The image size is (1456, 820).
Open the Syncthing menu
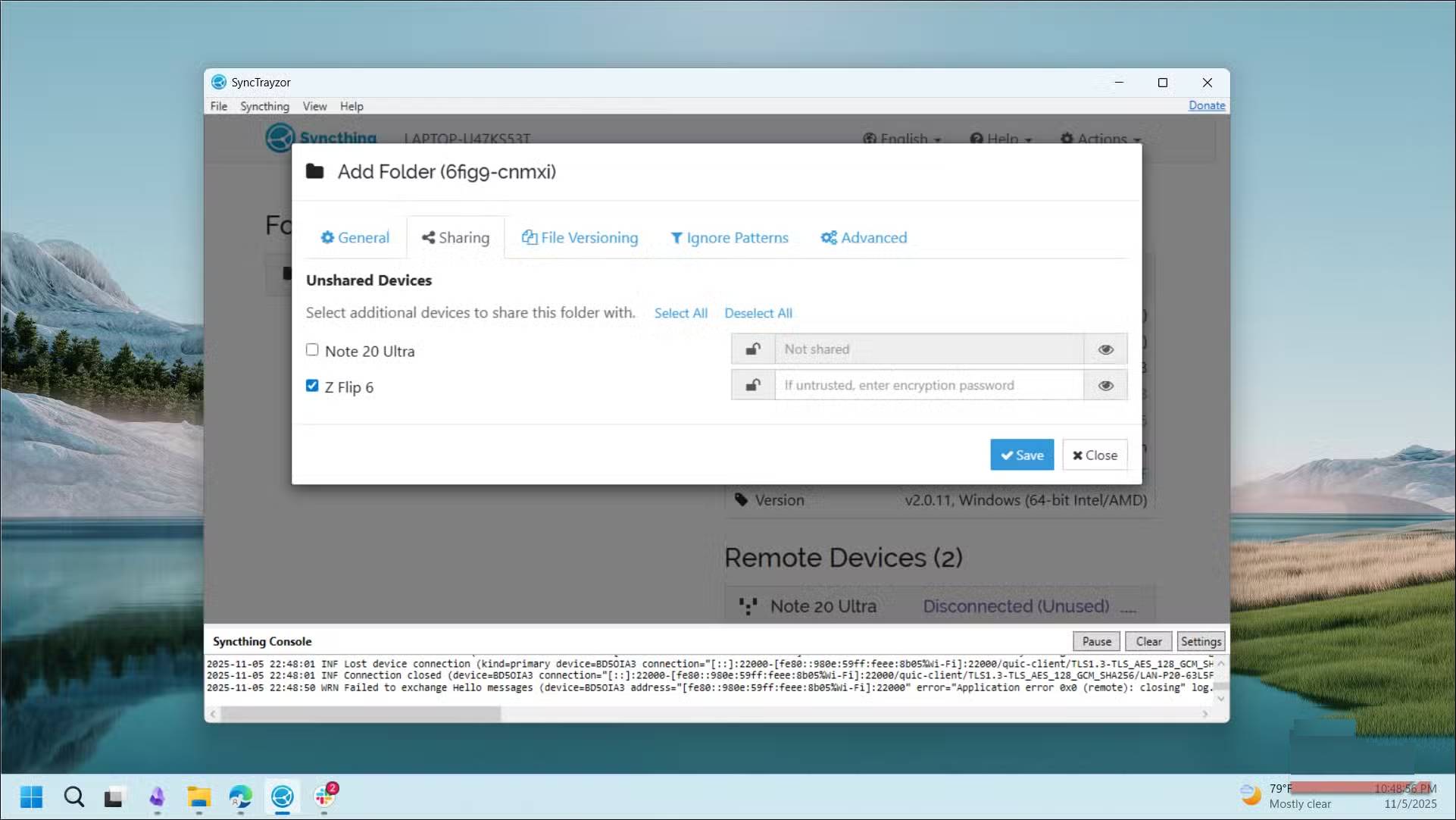(x=264, y=106)
